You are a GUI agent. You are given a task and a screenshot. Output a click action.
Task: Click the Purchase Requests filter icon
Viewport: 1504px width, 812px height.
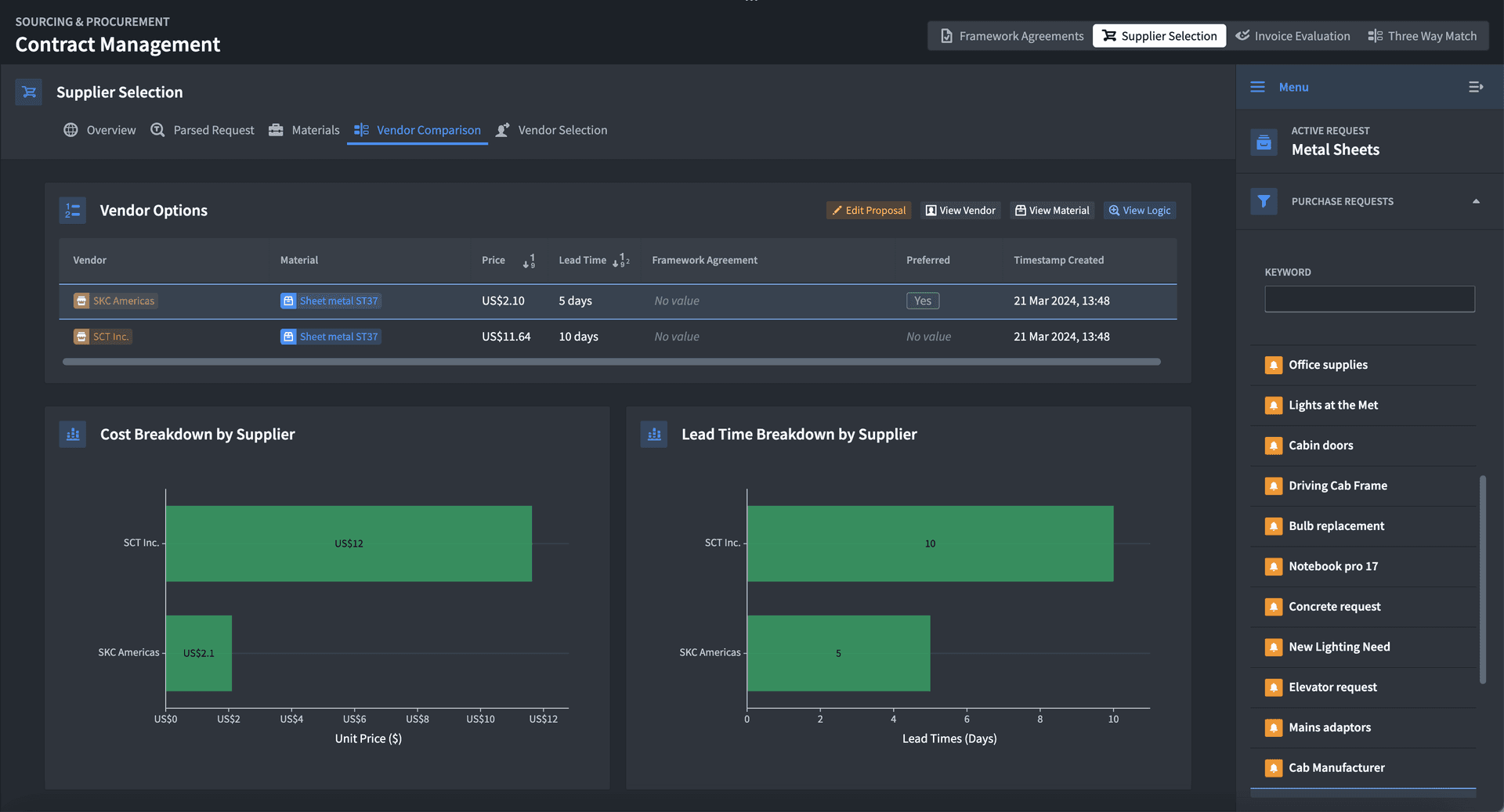pos(1264,201)
